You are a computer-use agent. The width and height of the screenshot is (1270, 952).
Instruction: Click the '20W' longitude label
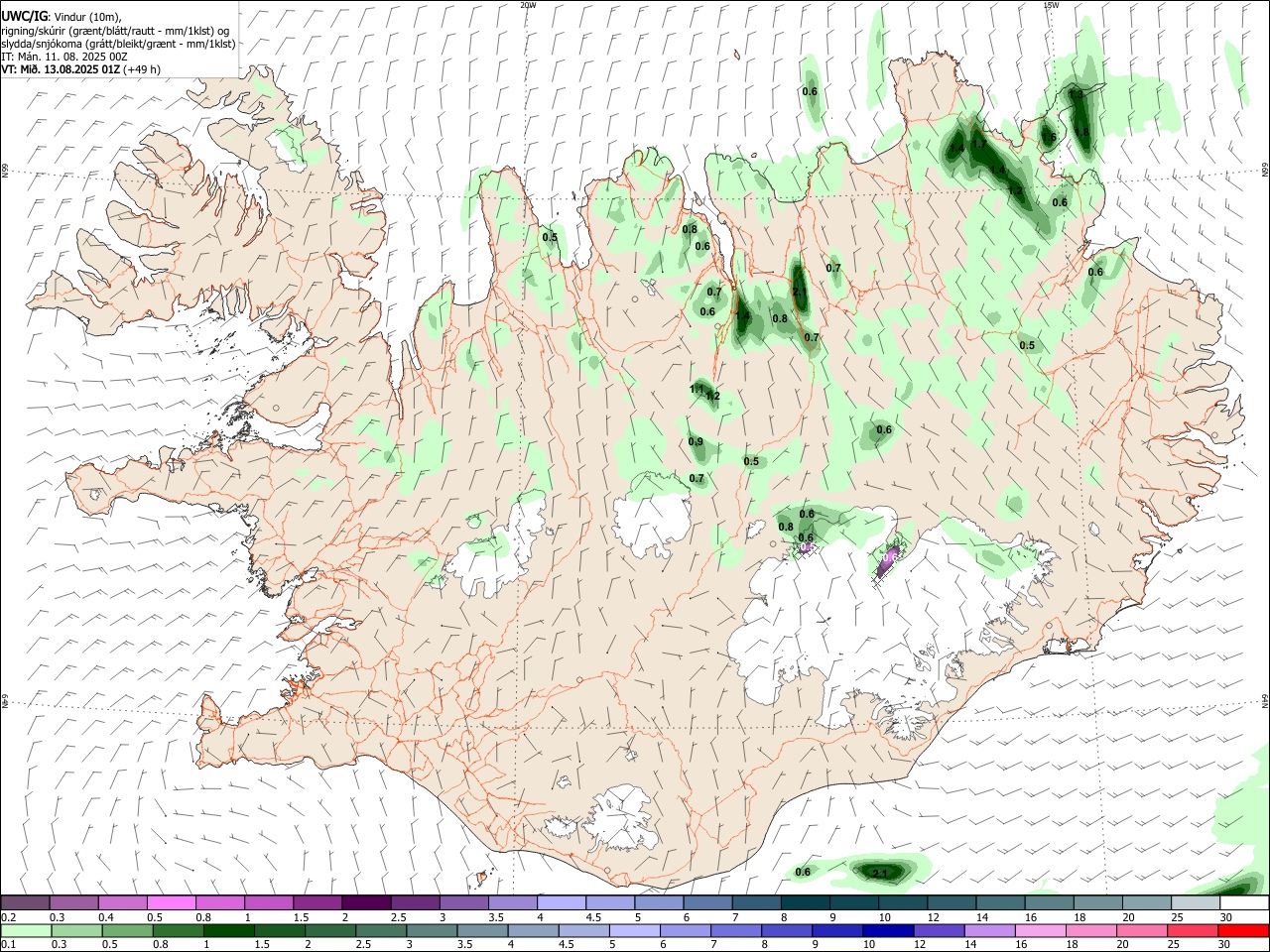click(528, 5)
